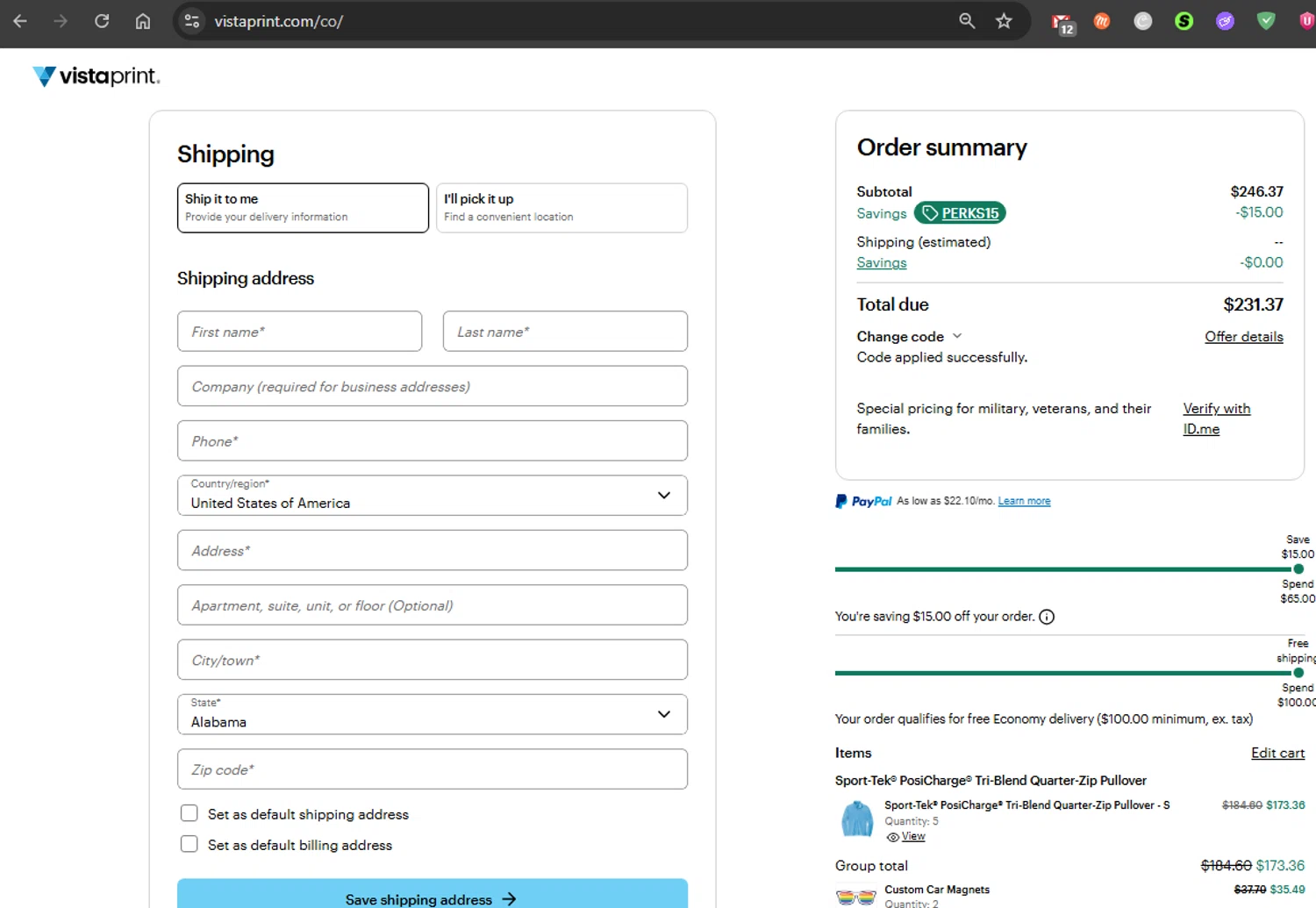The width and height of the screenshot is (1316, 908).
Task: Check Set as default shipping address
Action: coord(189,813)
